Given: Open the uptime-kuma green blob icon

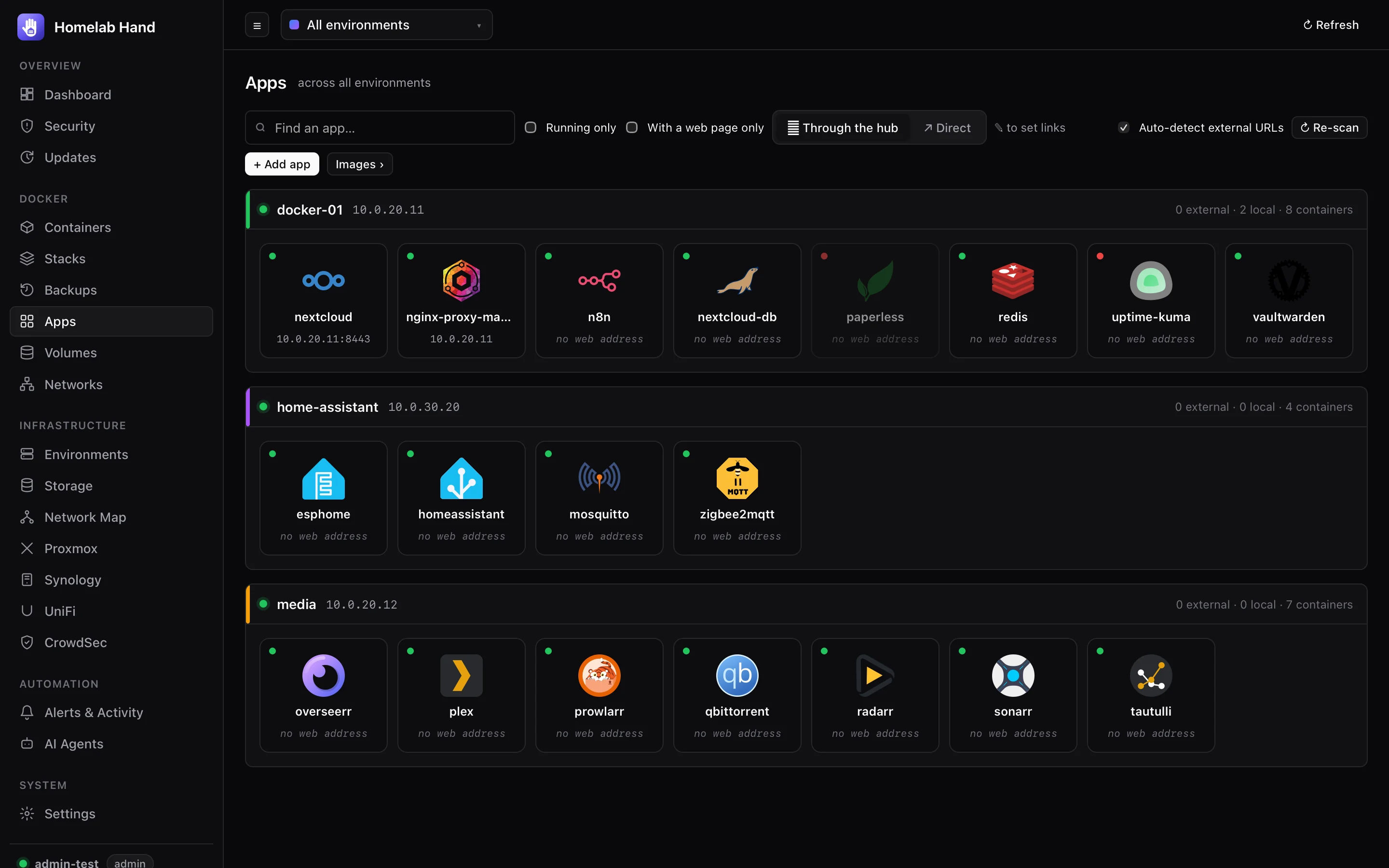Looking at the screenshot, I should (x=1151, y=280).
